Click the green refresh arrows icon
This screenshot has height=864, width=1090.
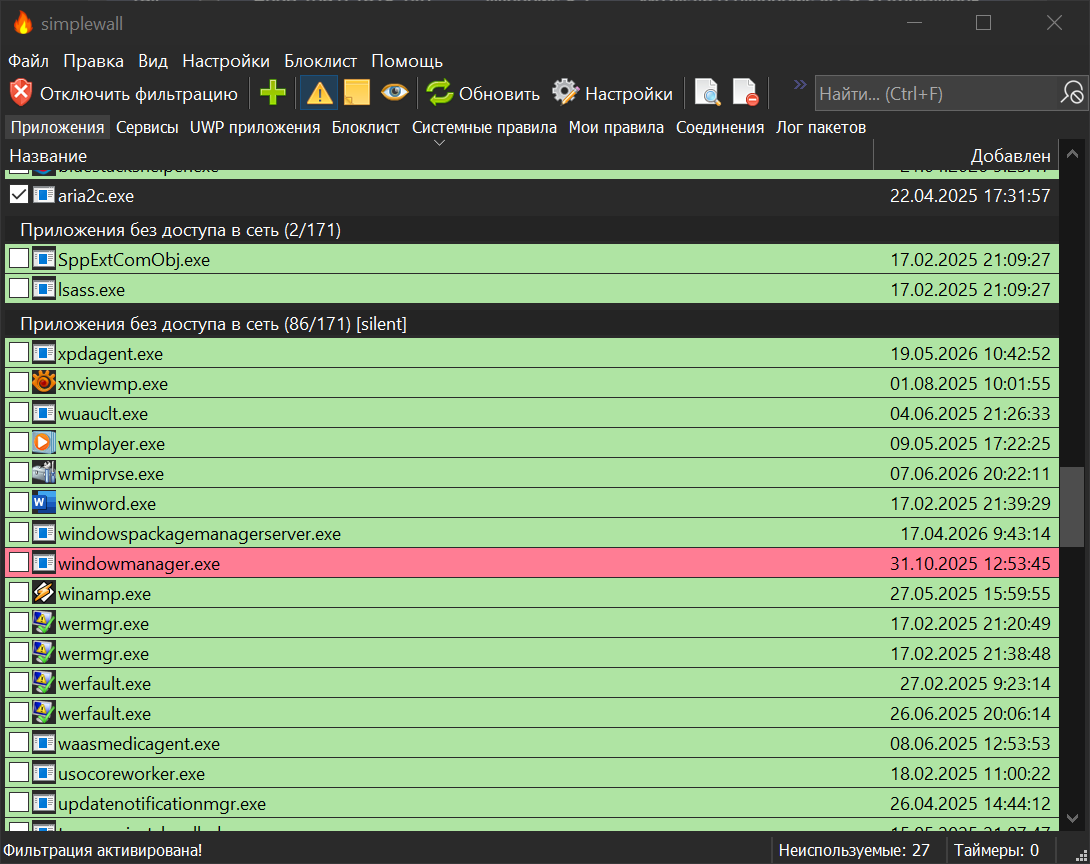pos(439,93)
